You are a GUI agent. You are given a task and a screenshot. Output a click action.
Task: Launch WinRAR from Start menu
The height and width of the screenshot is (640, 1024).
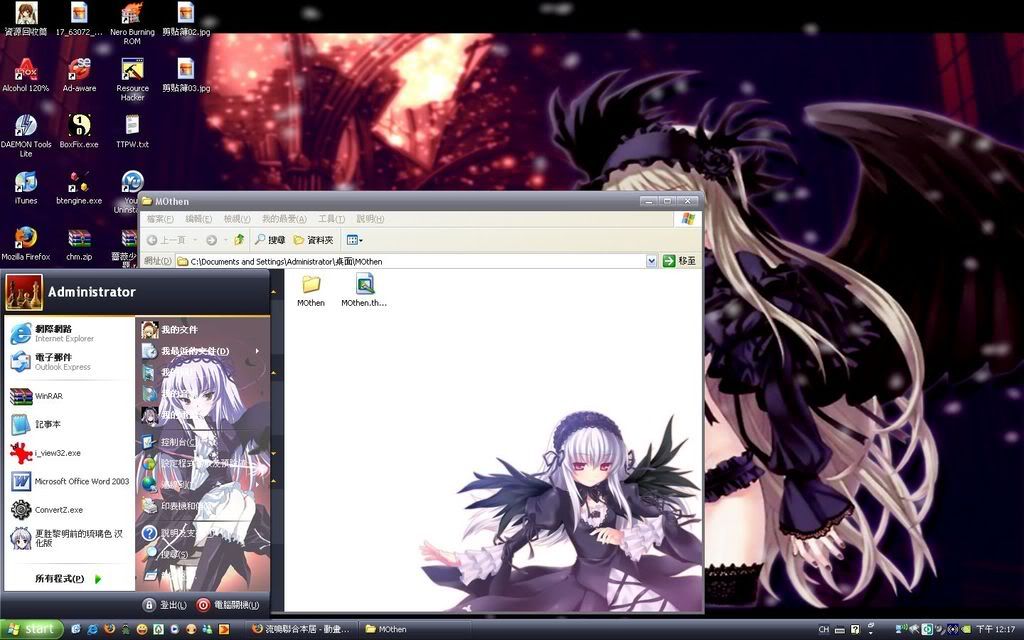(69, 396)
